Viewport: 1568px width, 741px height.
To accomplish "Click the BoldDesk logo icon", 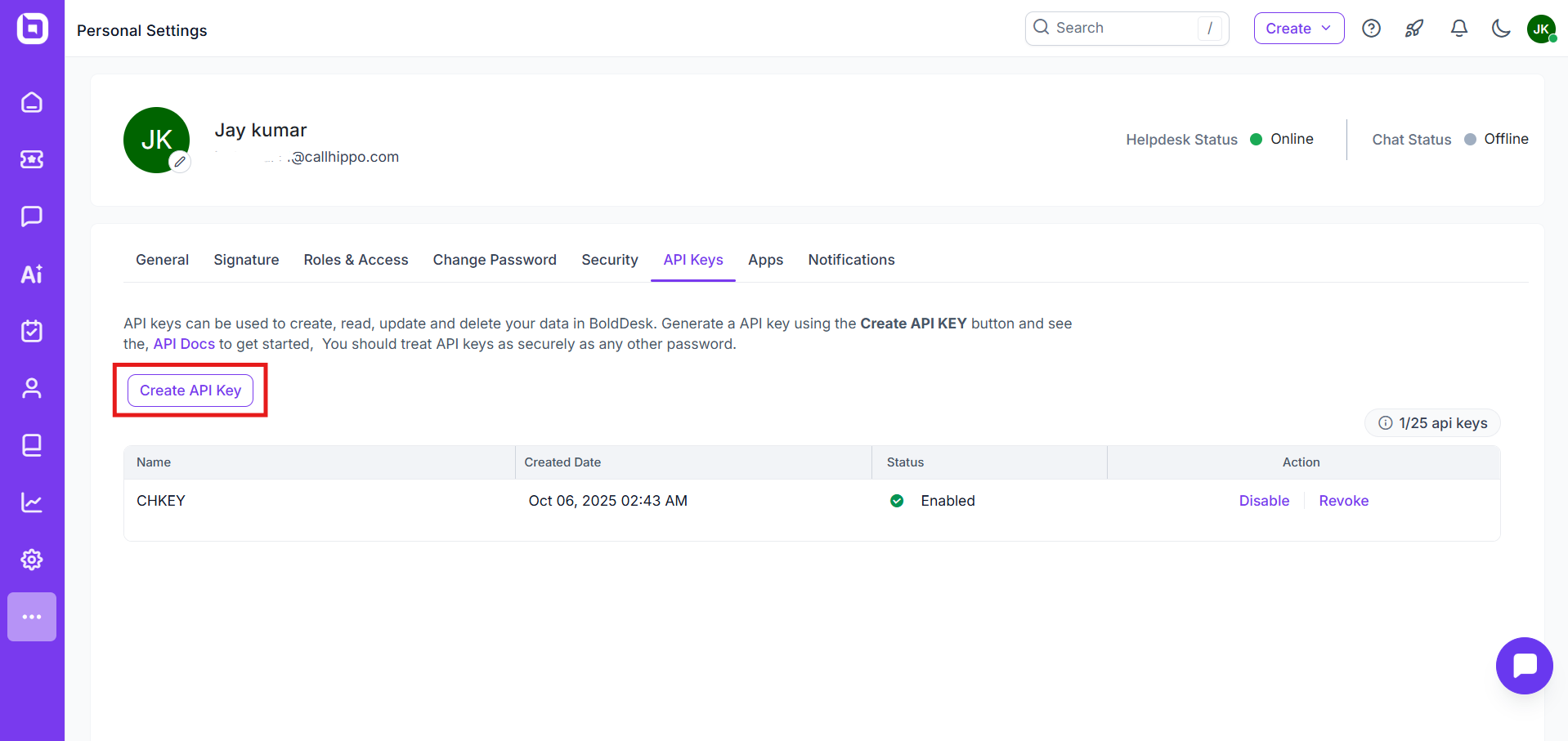I will pos(32,29).
